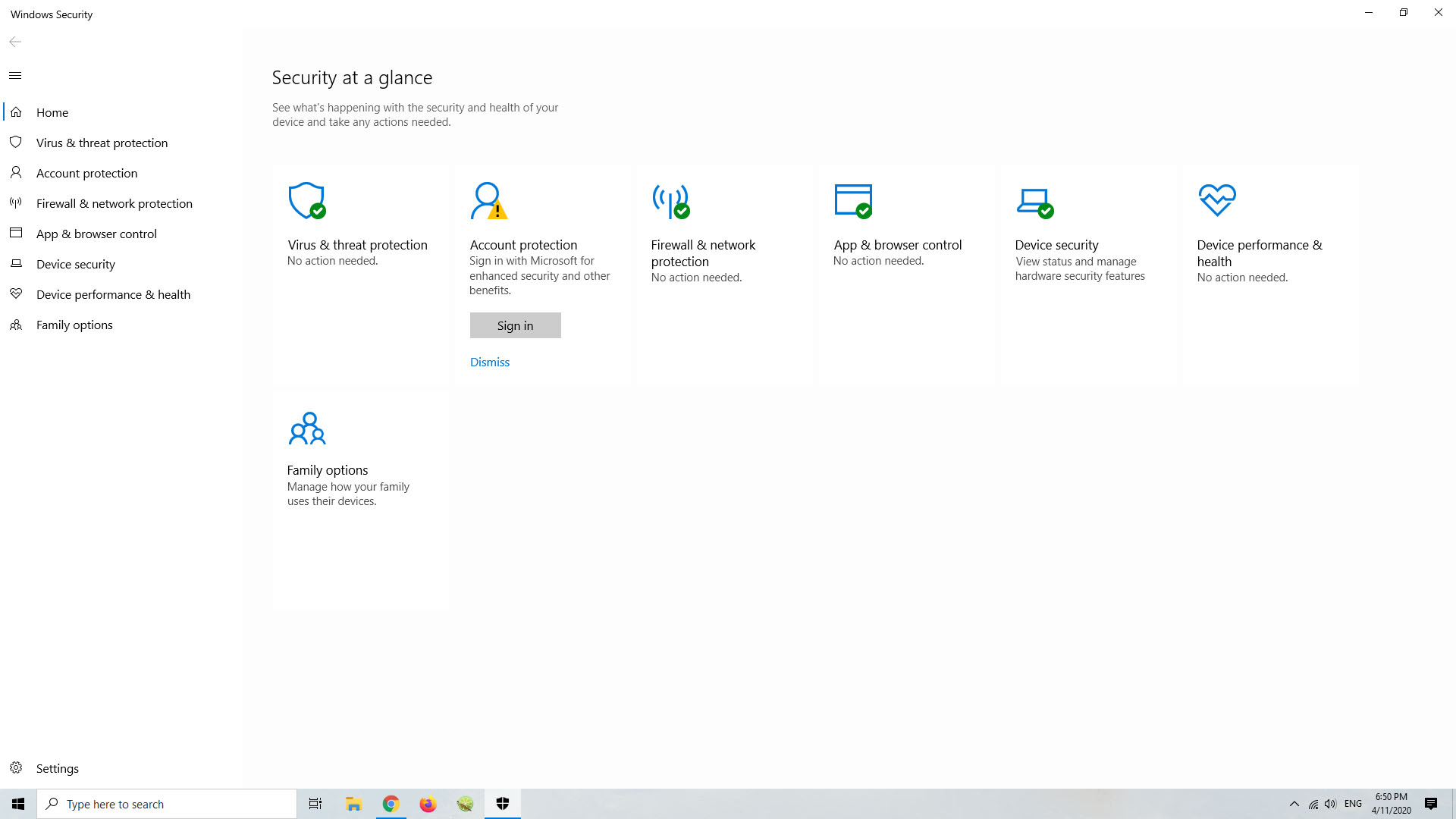
Task: Open Family options tile people icon
Action: 307,428
